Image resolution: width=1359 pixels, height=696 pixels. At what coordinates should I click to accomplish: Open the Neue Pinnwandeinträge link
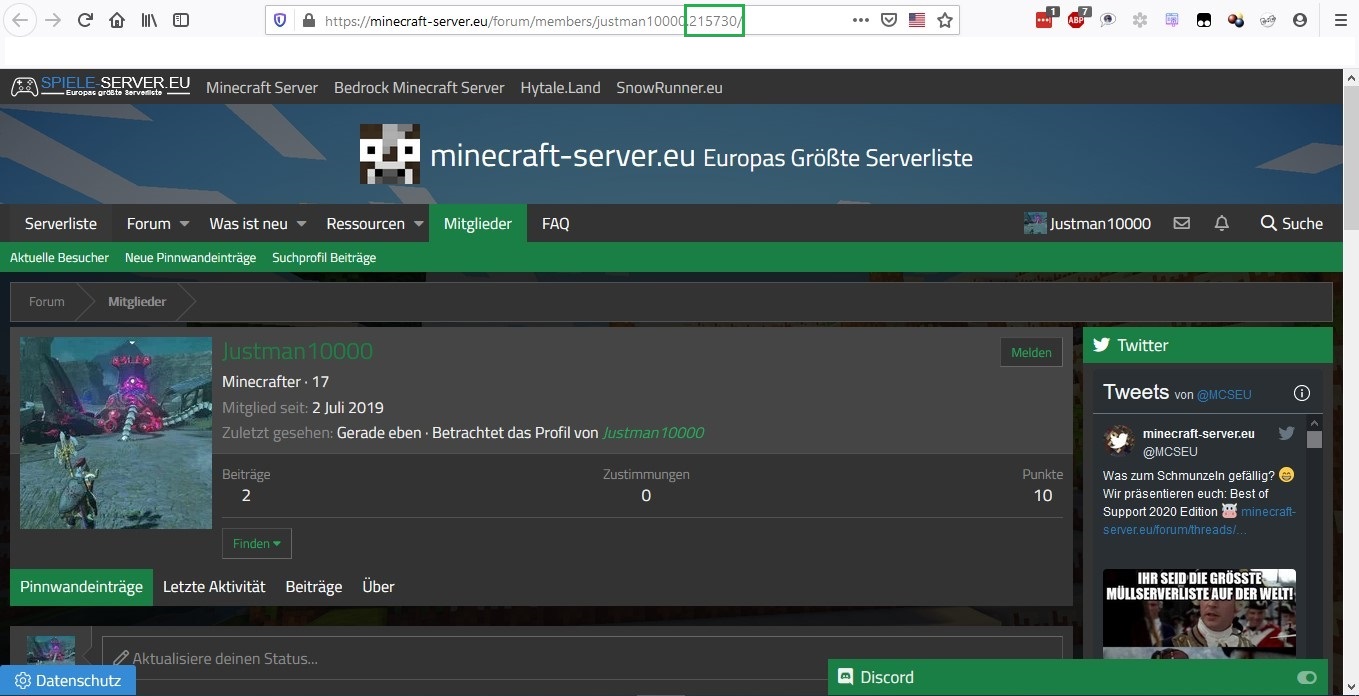[191, 257]
